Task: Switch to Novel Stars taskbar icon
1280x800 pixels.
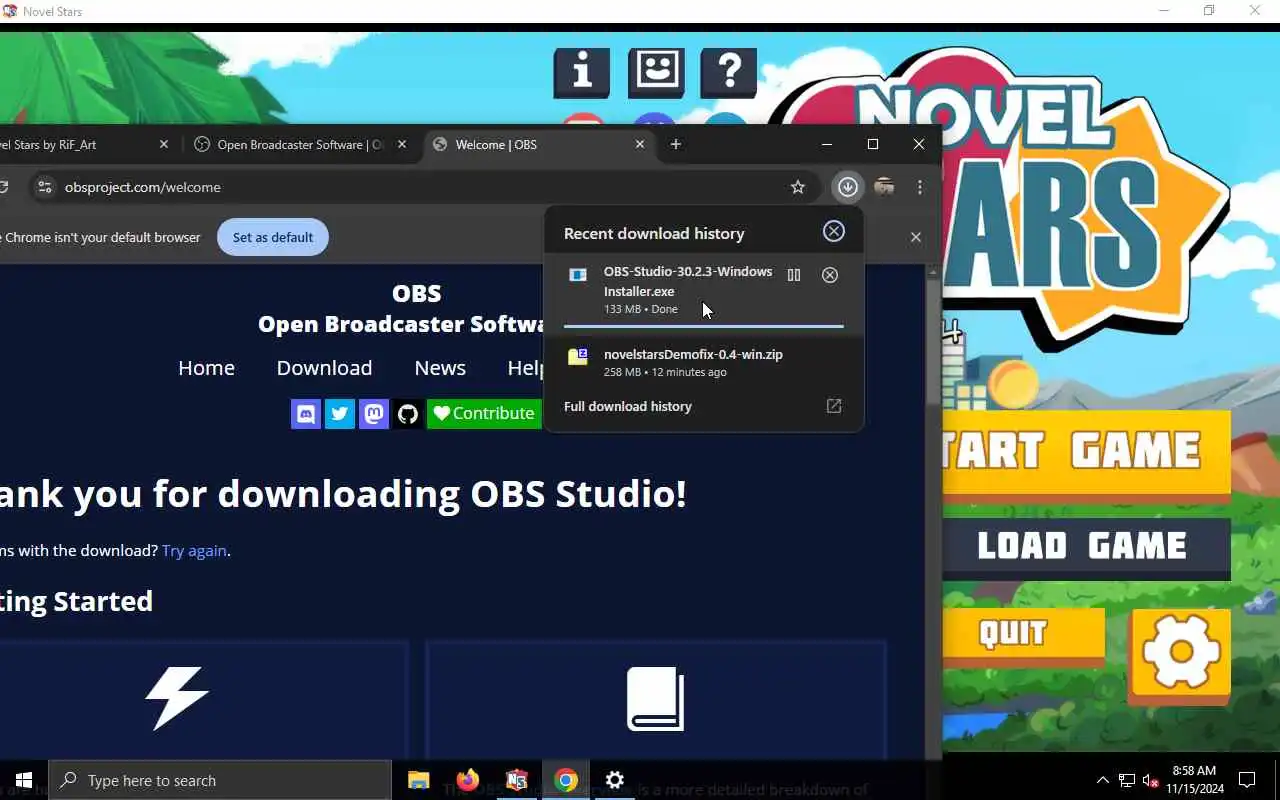Action: click(517, 780)
